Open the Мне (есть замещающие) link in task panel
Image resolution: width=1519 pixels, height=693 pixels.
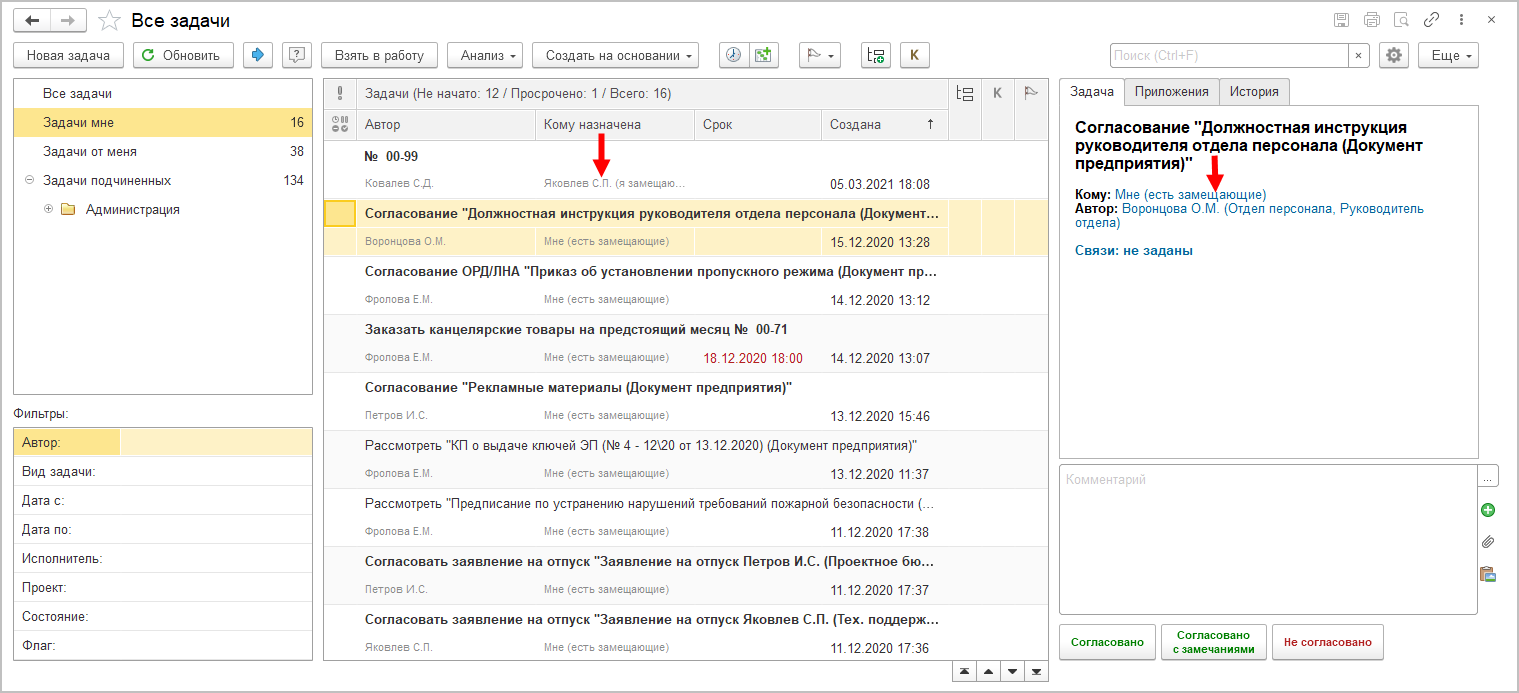[x=1190, y=194]
